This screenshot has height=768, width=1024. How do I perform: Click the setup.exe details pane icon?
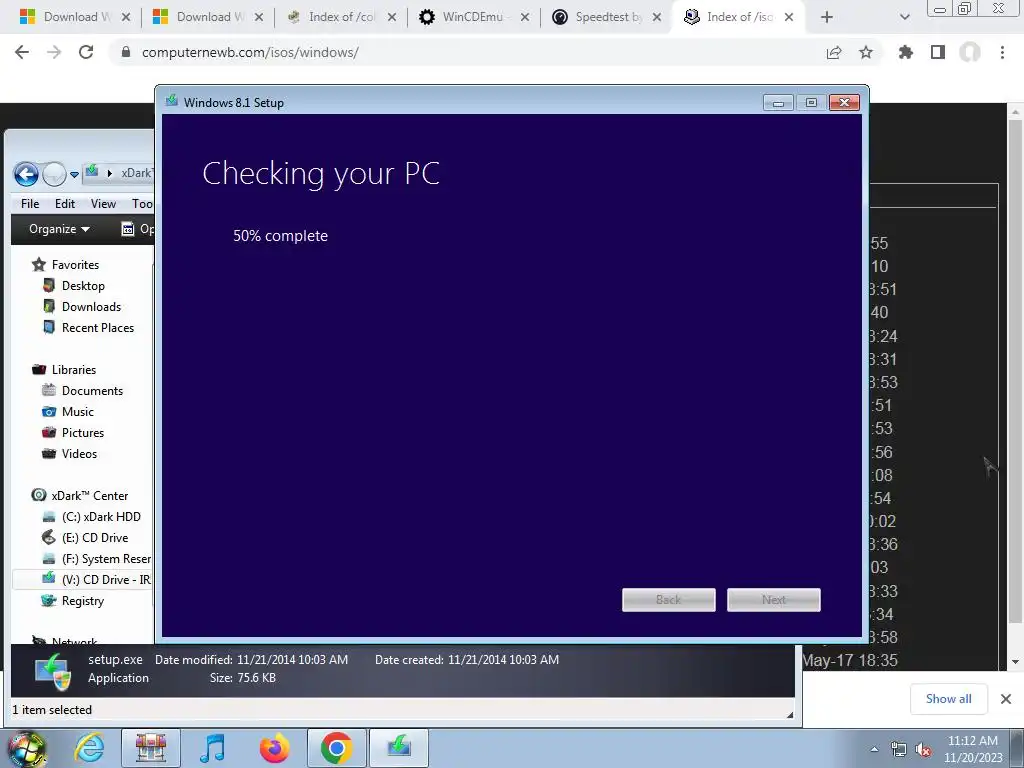pyautogui.click(x=52, y=671)
